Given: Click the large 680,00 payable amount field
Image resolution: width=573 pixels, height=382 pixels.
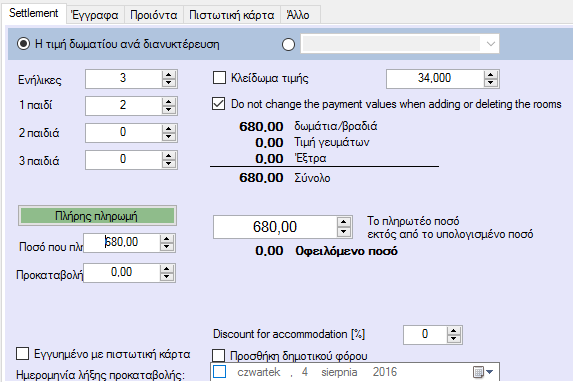Looking at the screenshot, I should [x=275, y=227].
